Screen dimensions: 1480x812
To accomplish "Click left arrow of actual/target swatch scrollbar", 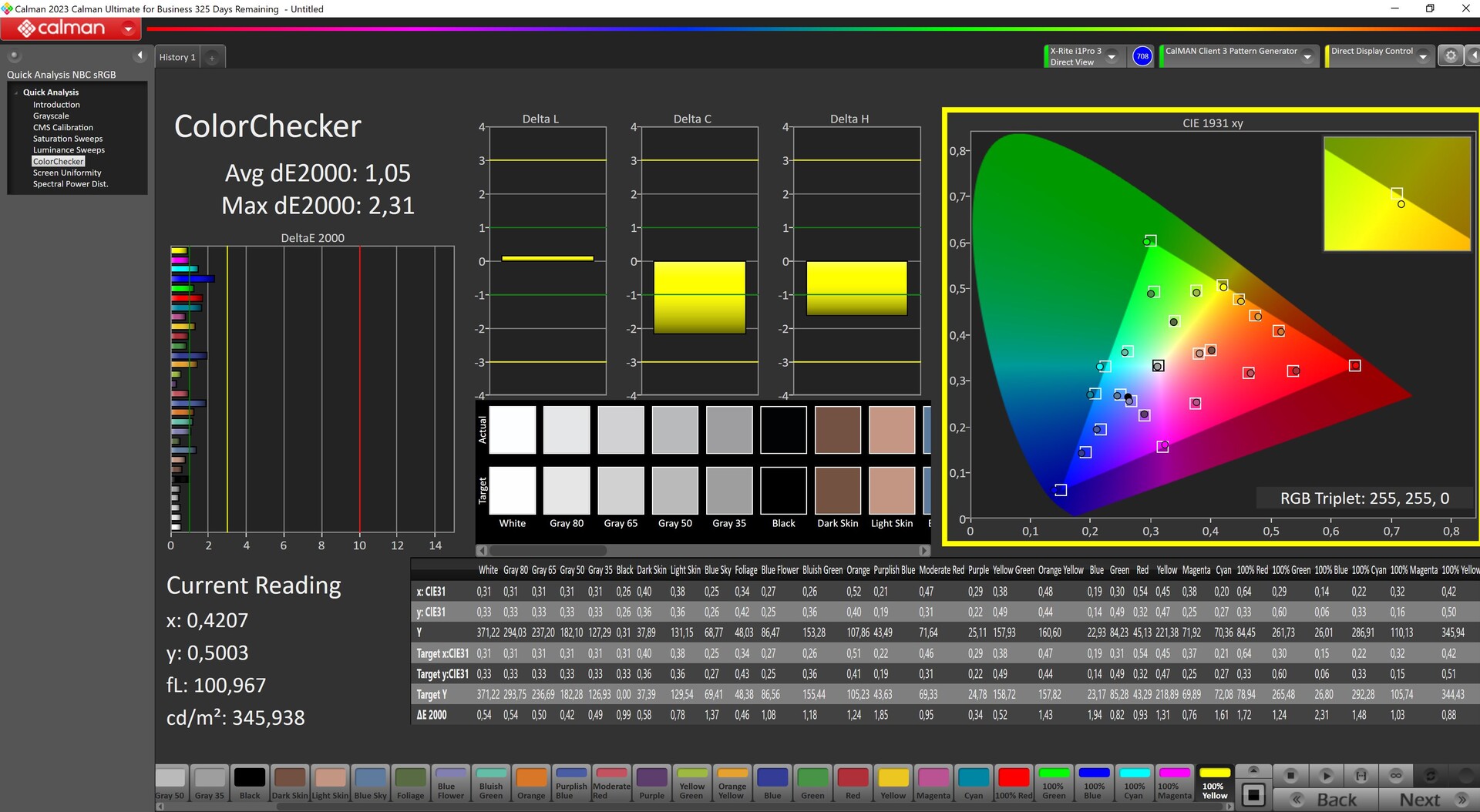I will click(x=482, y=550).
